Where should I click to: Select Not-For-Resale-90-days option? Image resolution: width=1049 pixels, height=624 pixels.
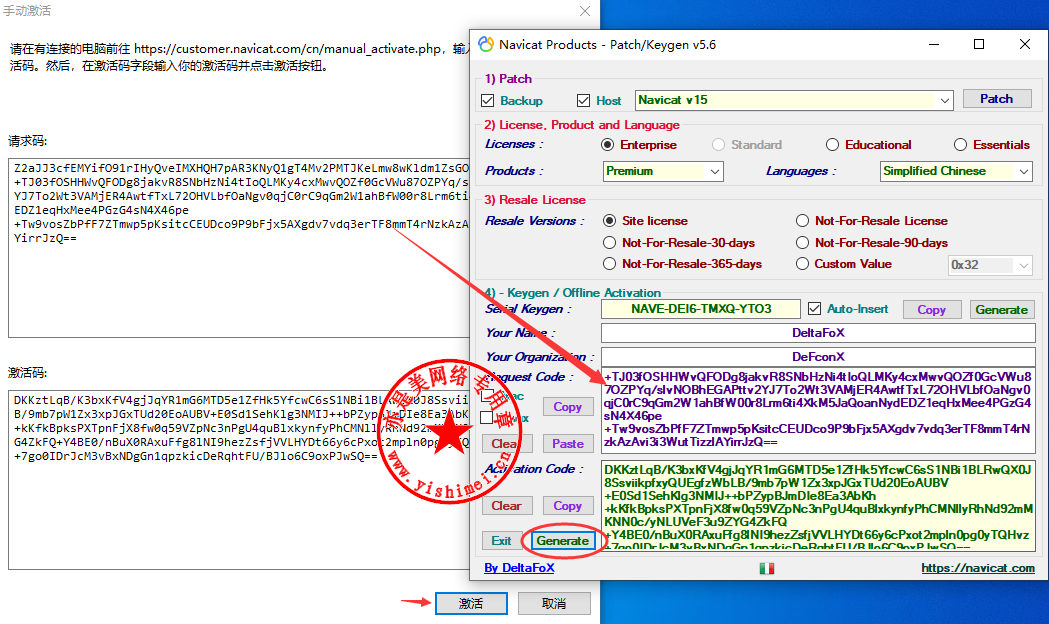[x=802, y=242]
